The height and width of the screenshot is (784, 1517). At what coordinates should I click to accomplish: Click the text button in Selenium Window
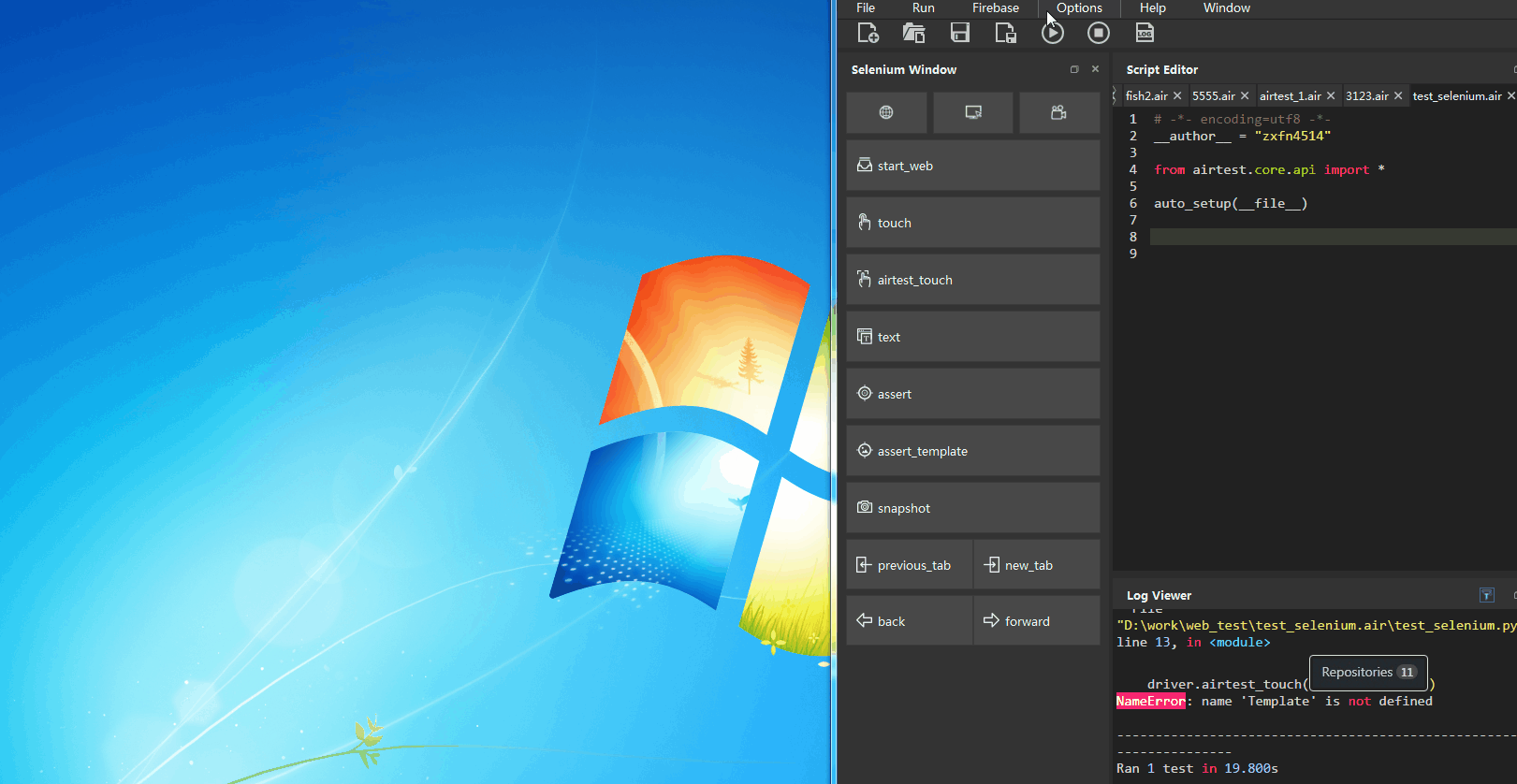[973, 337]
